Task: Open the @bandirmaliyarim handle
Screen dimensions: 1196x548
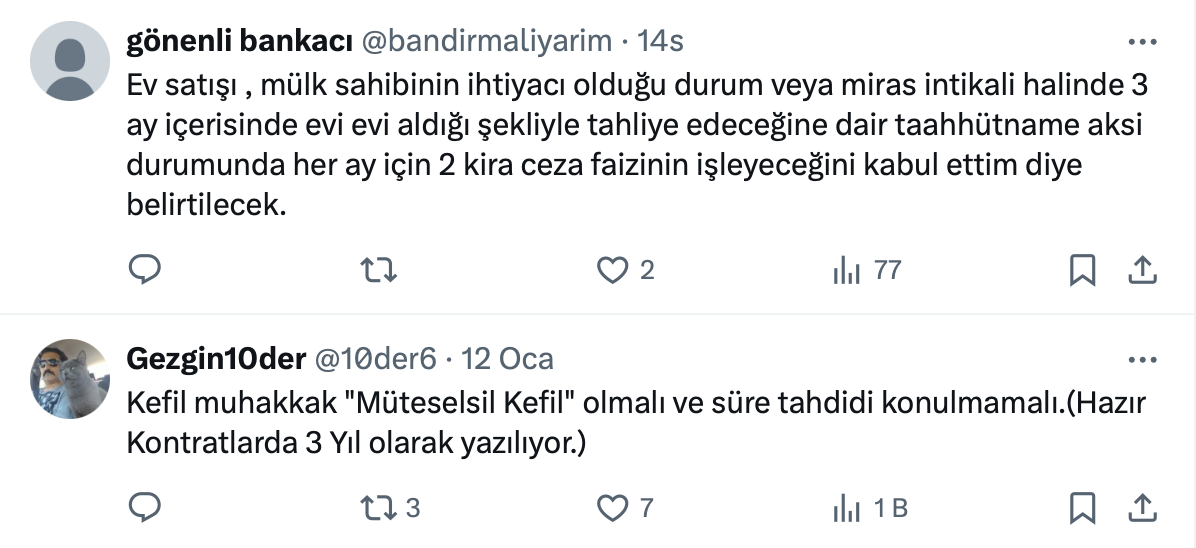Action: point(485,41)
